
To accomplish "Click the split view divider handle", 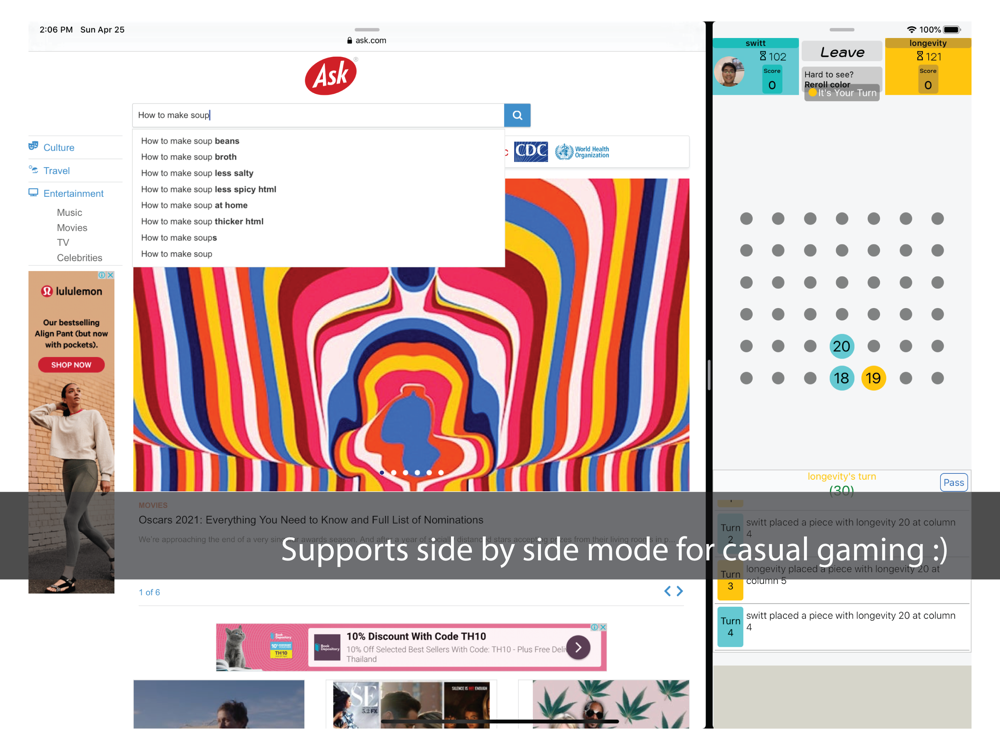I will point(709,375).
